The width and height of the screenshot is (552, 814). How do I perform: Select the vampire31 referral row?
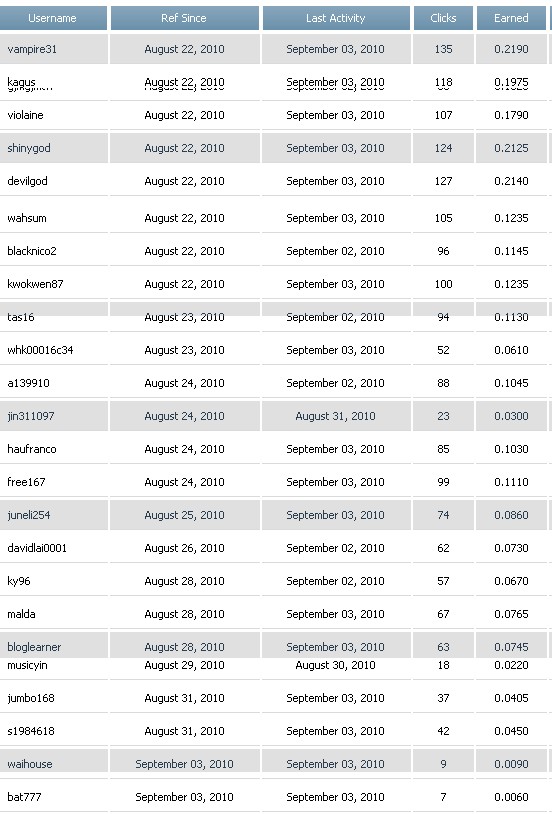(276, 49)
